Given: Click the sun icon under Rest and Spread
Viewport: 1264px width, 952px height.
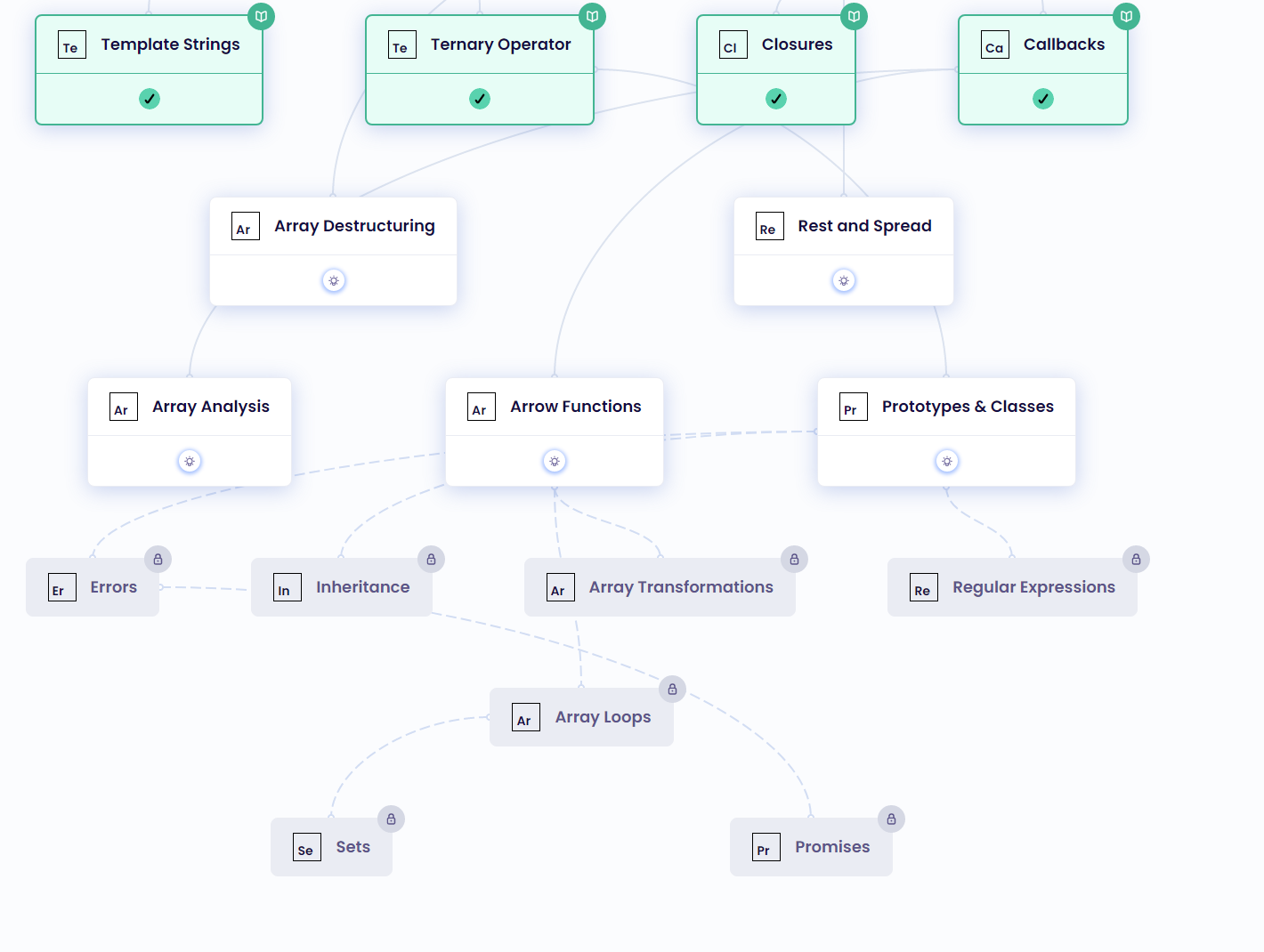Looking at the screenshot, I should click(844, 280).
